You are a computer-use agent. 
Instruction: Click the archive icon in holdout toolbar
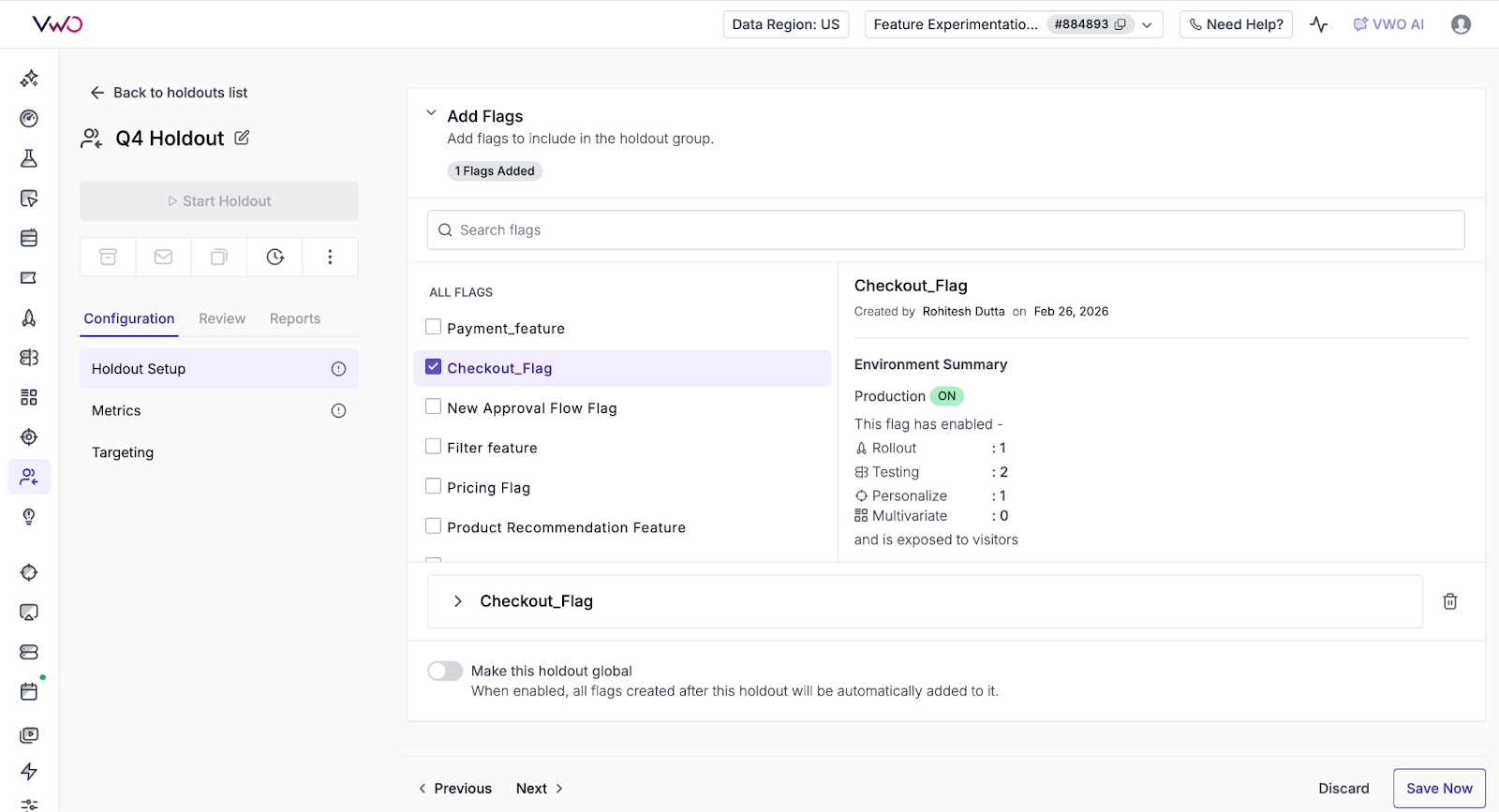click(x=108, y=257)
